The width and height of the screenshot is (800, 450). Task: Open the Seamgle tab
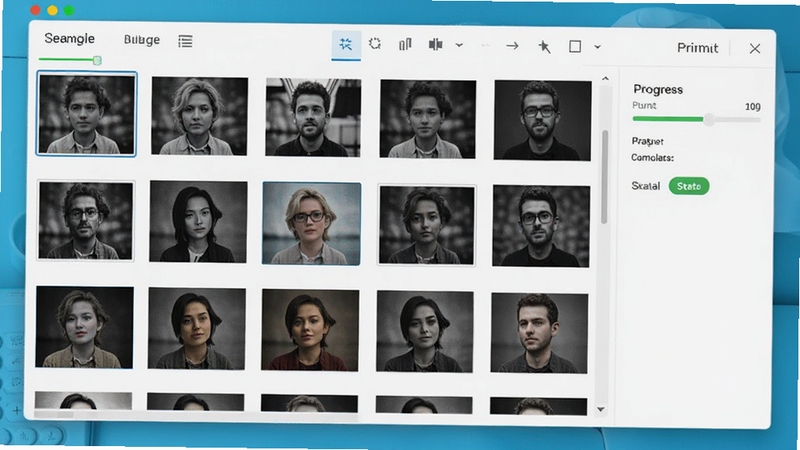(x=69, y=39)
